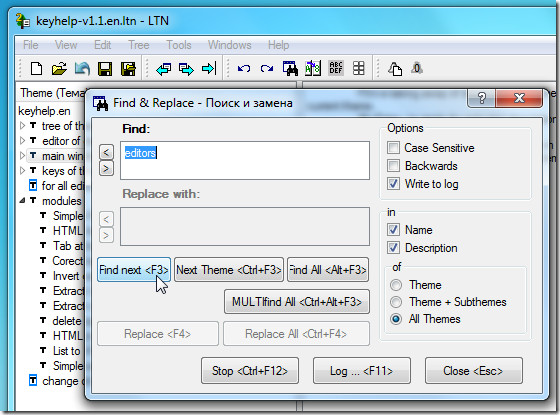
Task: Click the jump-to-end arrow icon
Action: 209,69
